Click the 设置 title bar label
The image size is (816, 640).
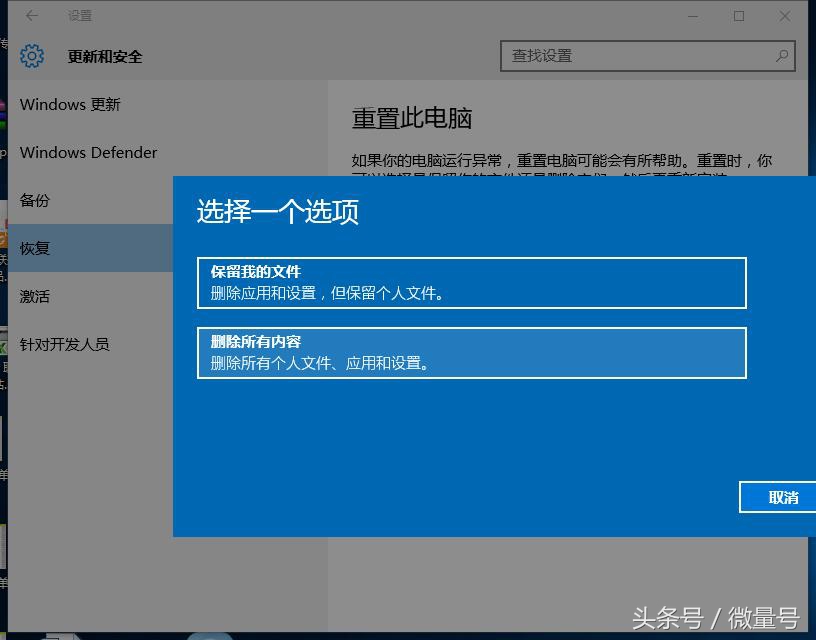79,16
